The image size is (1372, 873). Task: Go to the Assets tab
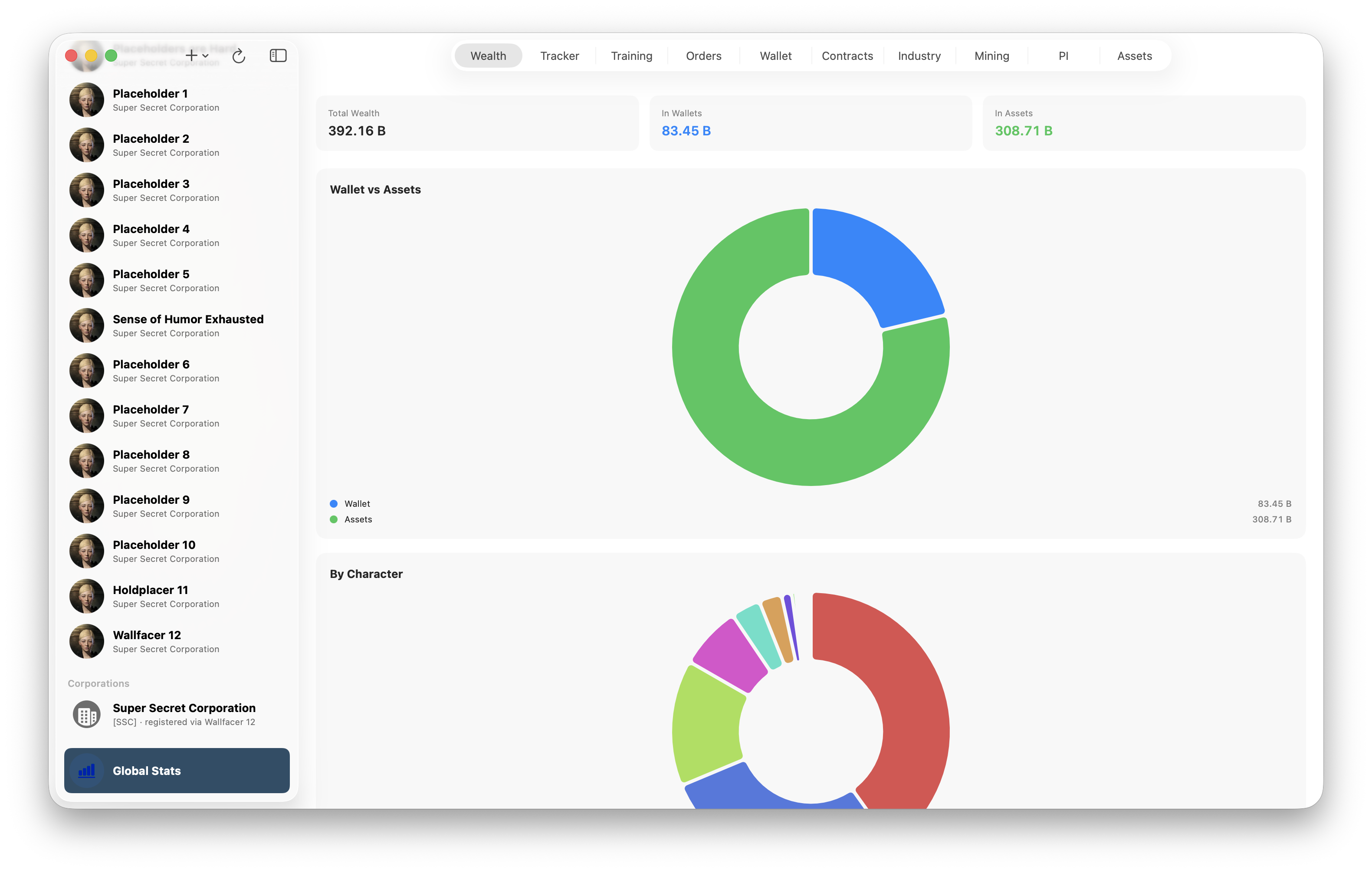coord(1134,56)
